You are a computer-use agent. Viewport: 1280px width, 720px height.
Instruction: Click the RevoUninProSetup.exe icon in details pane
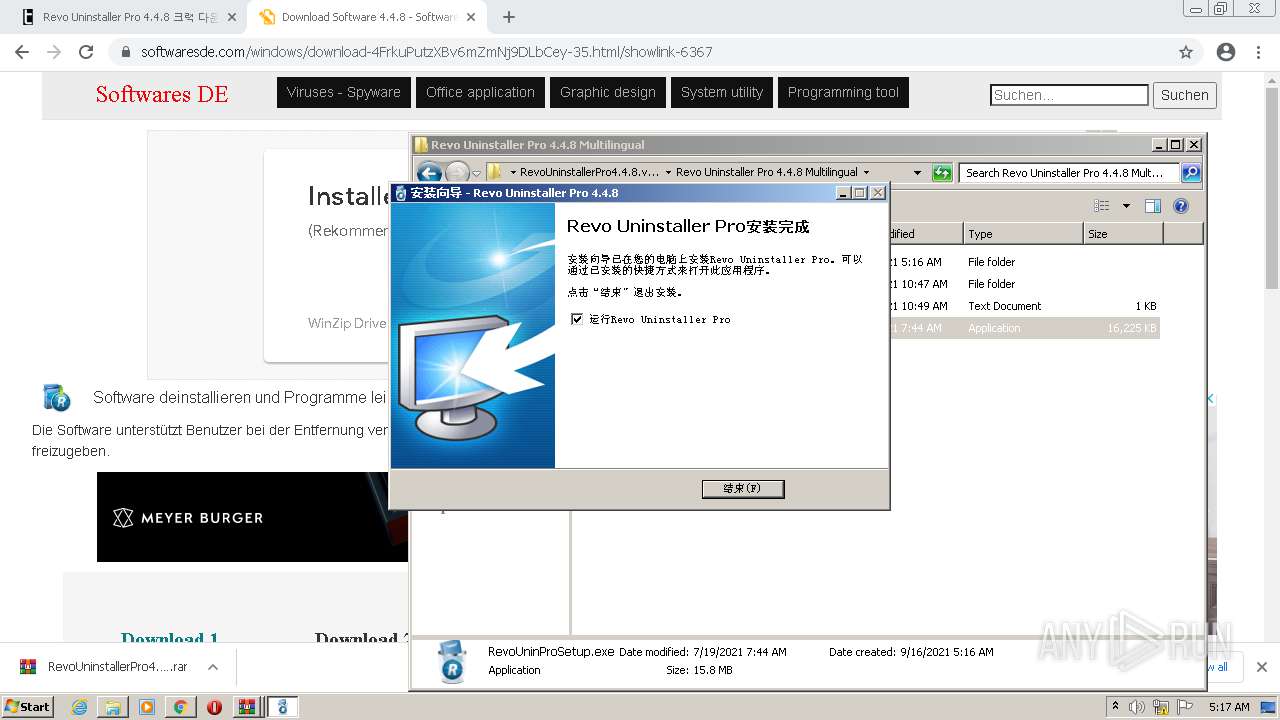click(x=453, y=661)
